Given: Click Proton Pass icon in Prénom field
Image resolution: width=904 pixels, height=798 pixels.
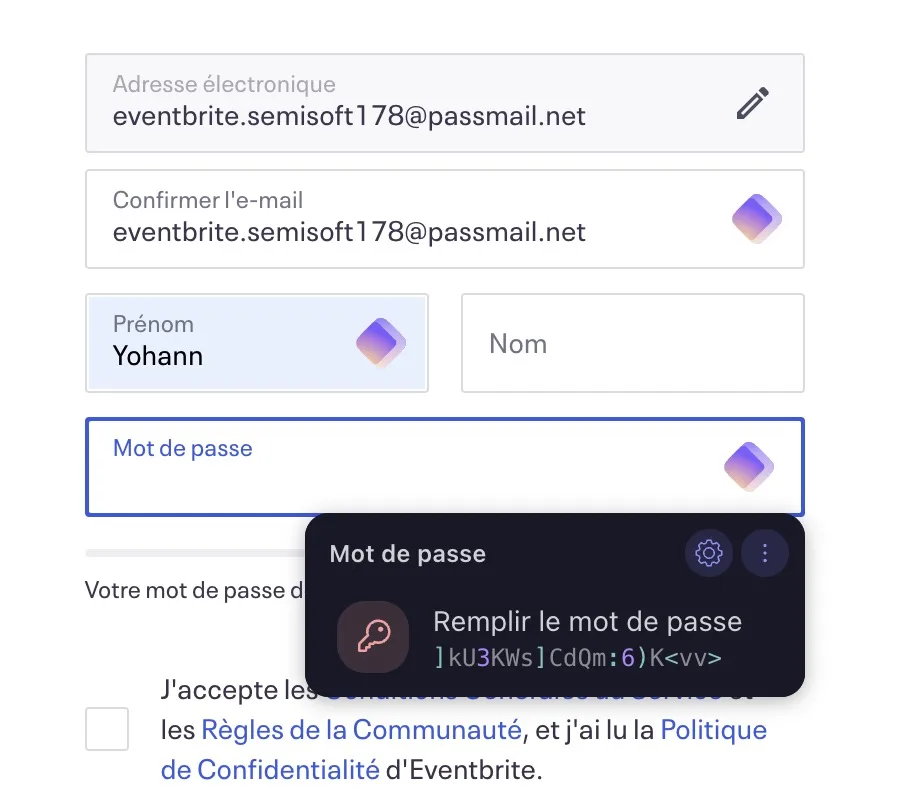Looking at the screenshot, I should [381, 343].
